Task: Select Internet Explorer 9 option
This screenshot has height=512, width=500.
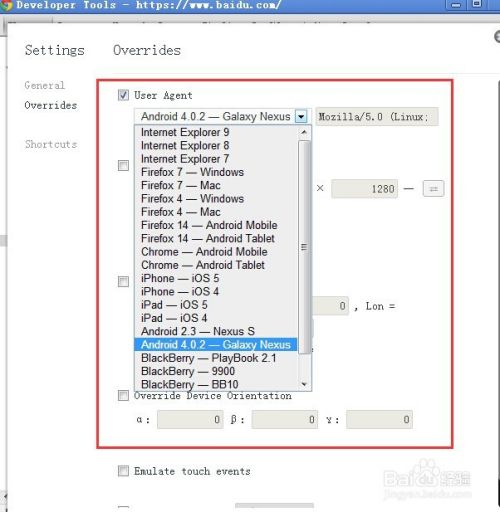Action: point(216,132)
